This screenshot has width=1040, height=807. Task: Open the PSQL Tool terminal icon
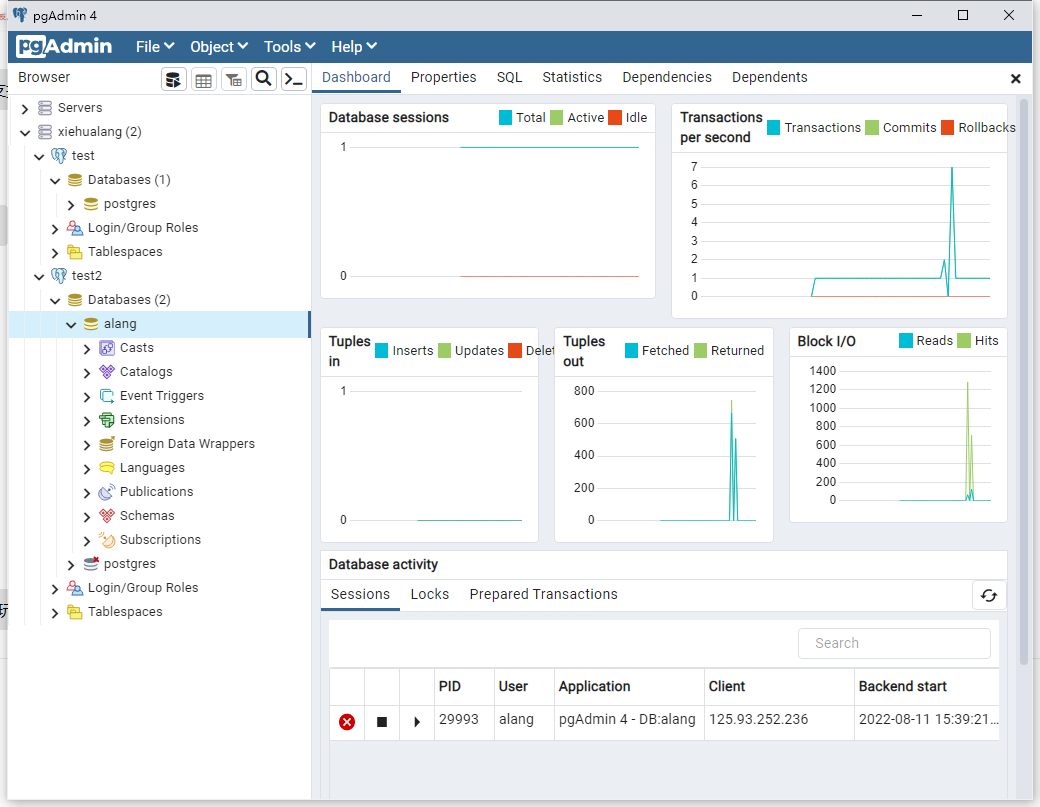pyautogui.click(x=293, y=80)
